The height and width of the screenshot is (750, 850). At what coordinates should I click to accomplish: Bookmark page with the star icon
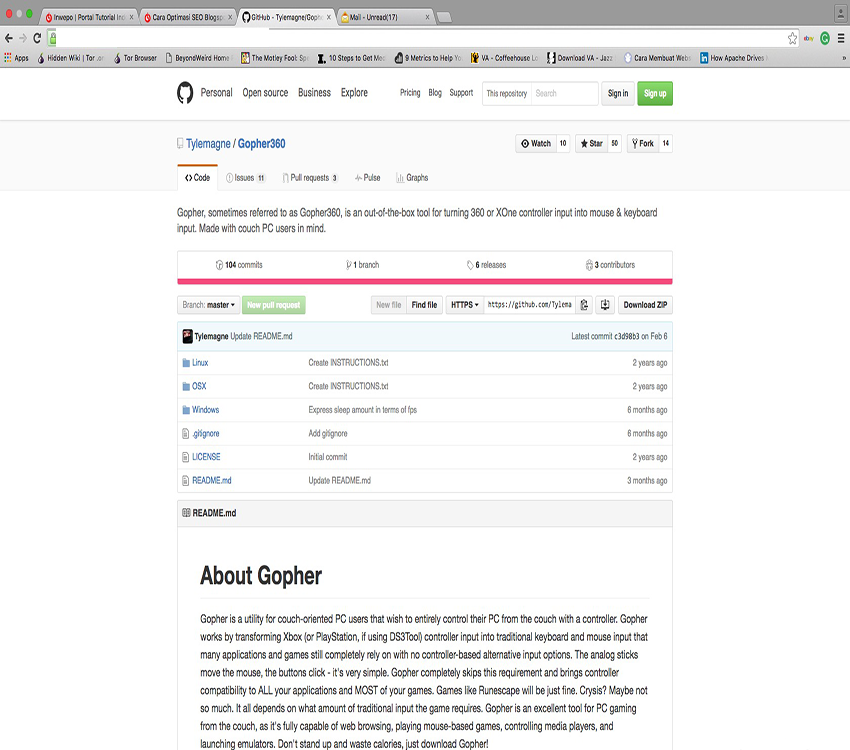(792, 38)
